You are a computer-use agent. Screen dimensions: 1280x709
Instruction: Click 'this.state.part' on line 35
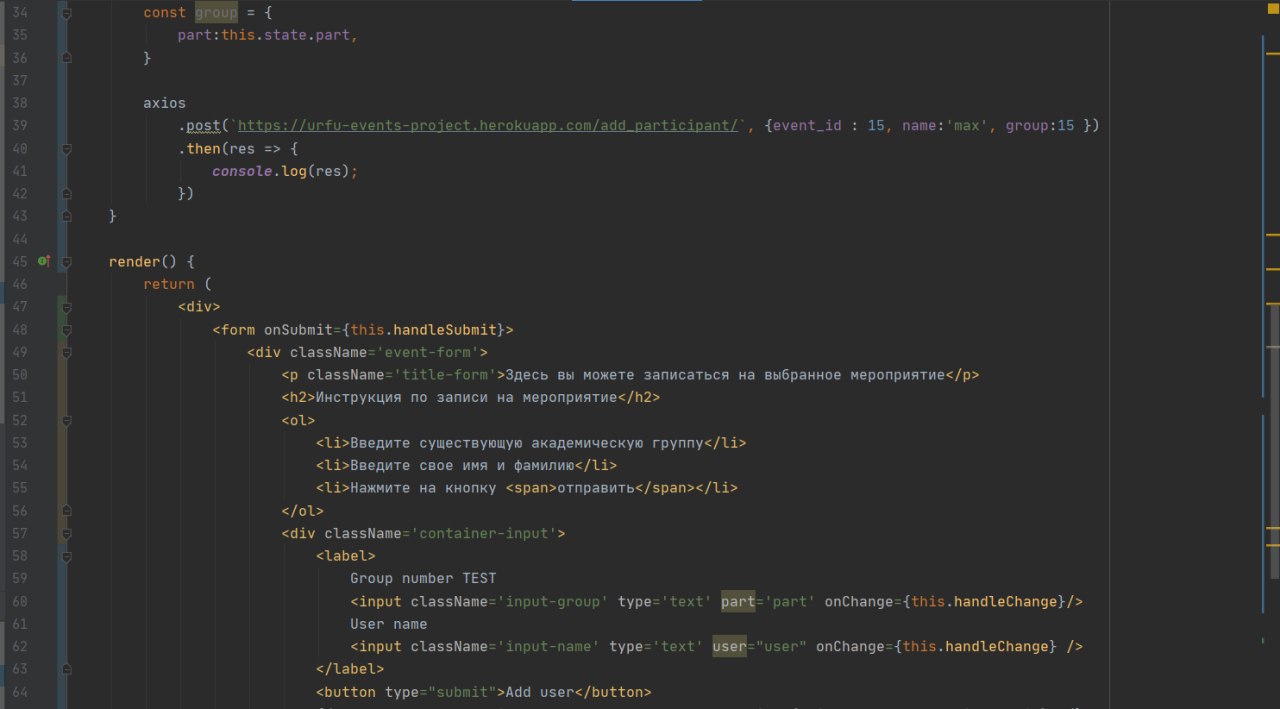[x=285, y=35]
